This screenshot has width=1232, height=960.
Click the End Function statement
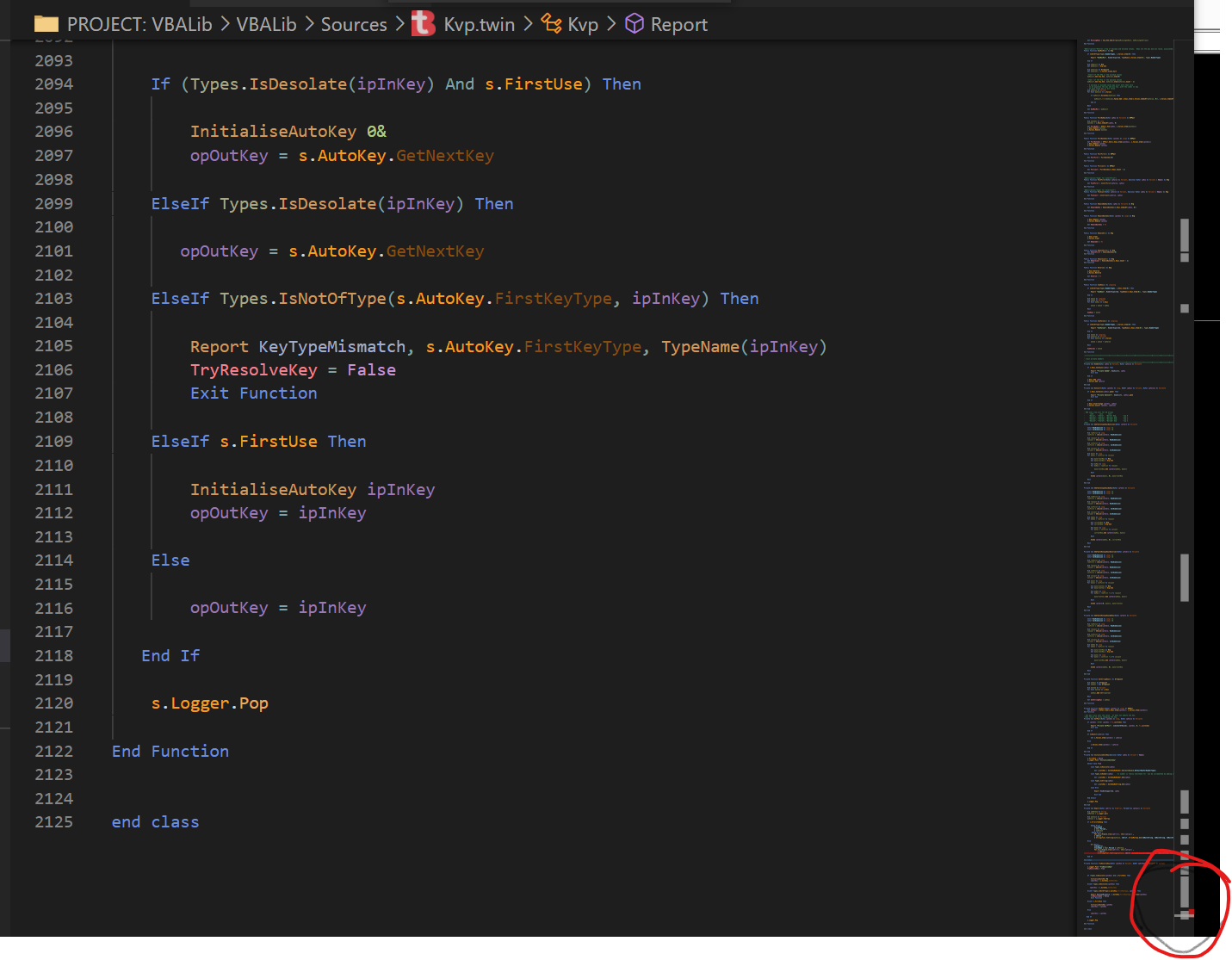170,751
